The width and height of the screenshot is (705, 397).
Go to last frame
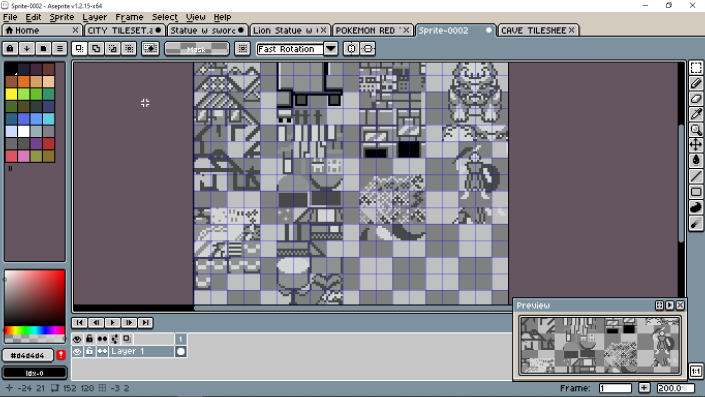145,322
